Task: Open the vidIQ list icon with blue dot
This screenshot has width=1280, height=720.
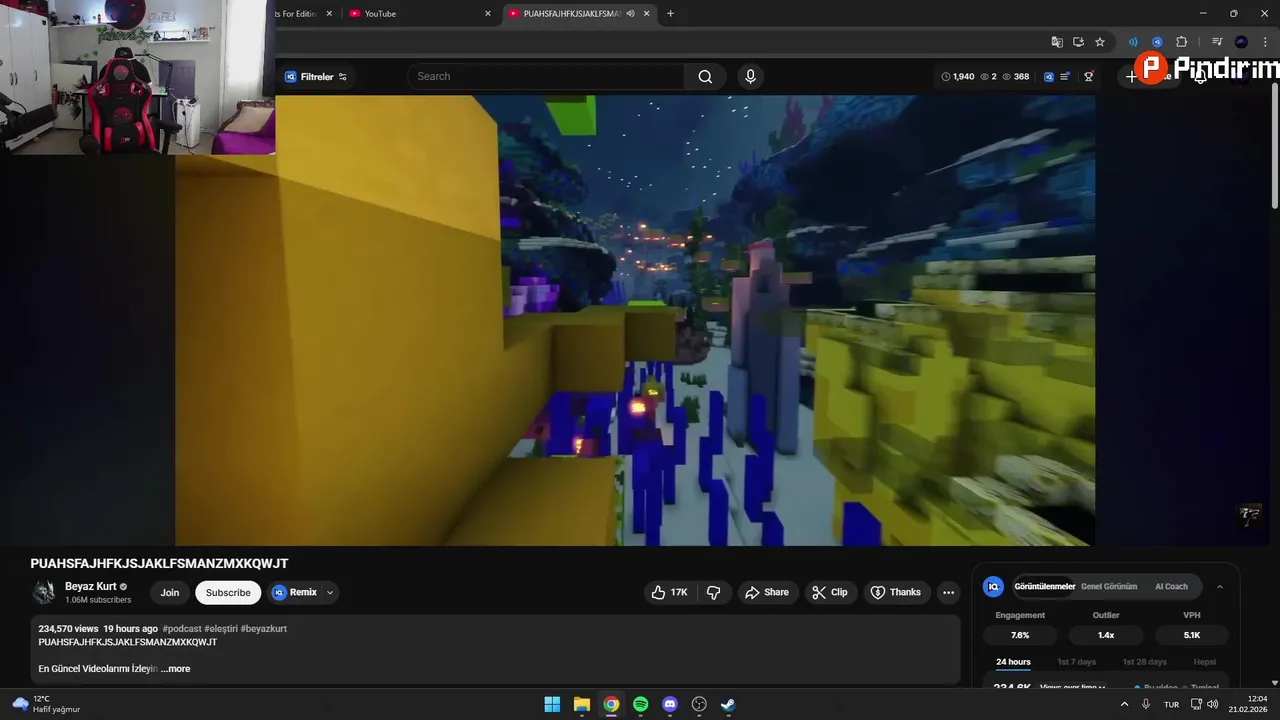Action: coord(1065,77)
